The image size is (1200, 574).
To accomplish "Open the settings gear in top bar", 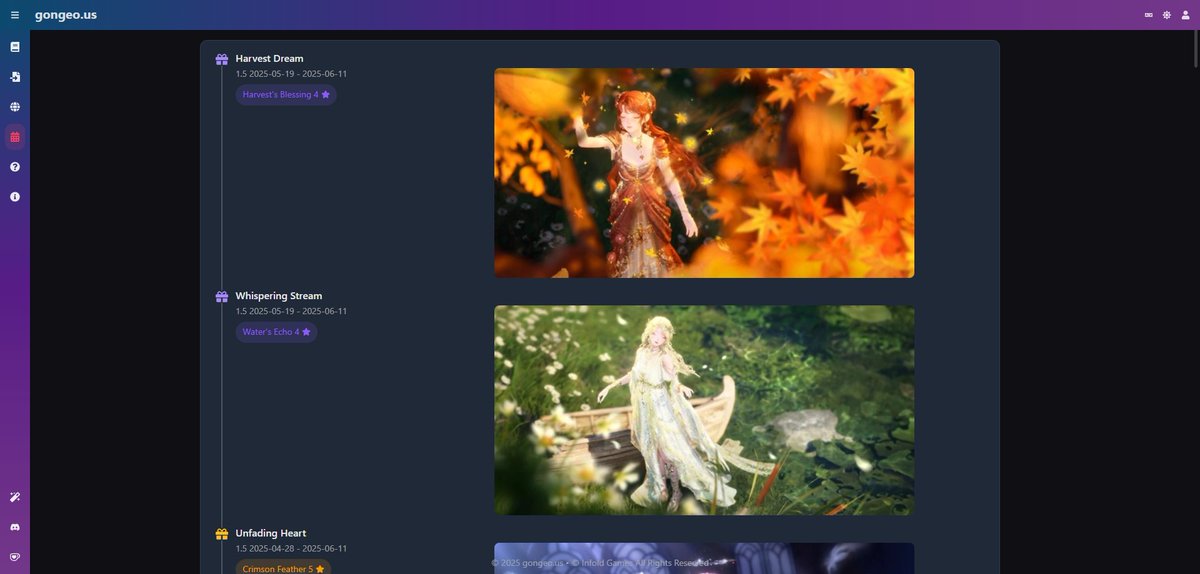I will pyautogui.click(x=1167, y=15).
